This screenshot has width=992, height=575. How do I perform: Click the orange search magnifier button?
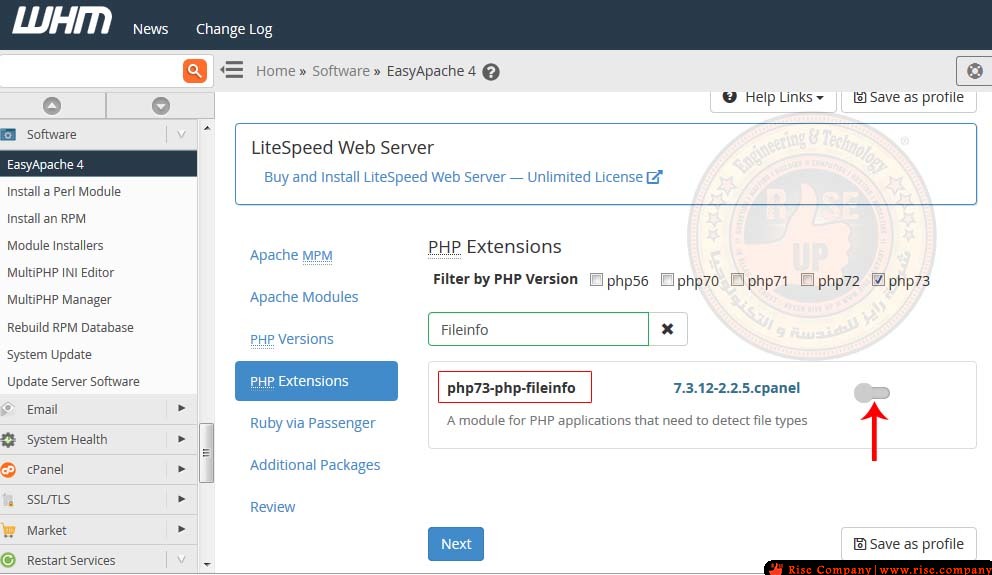pyautogui.click(x=195, y=70)
